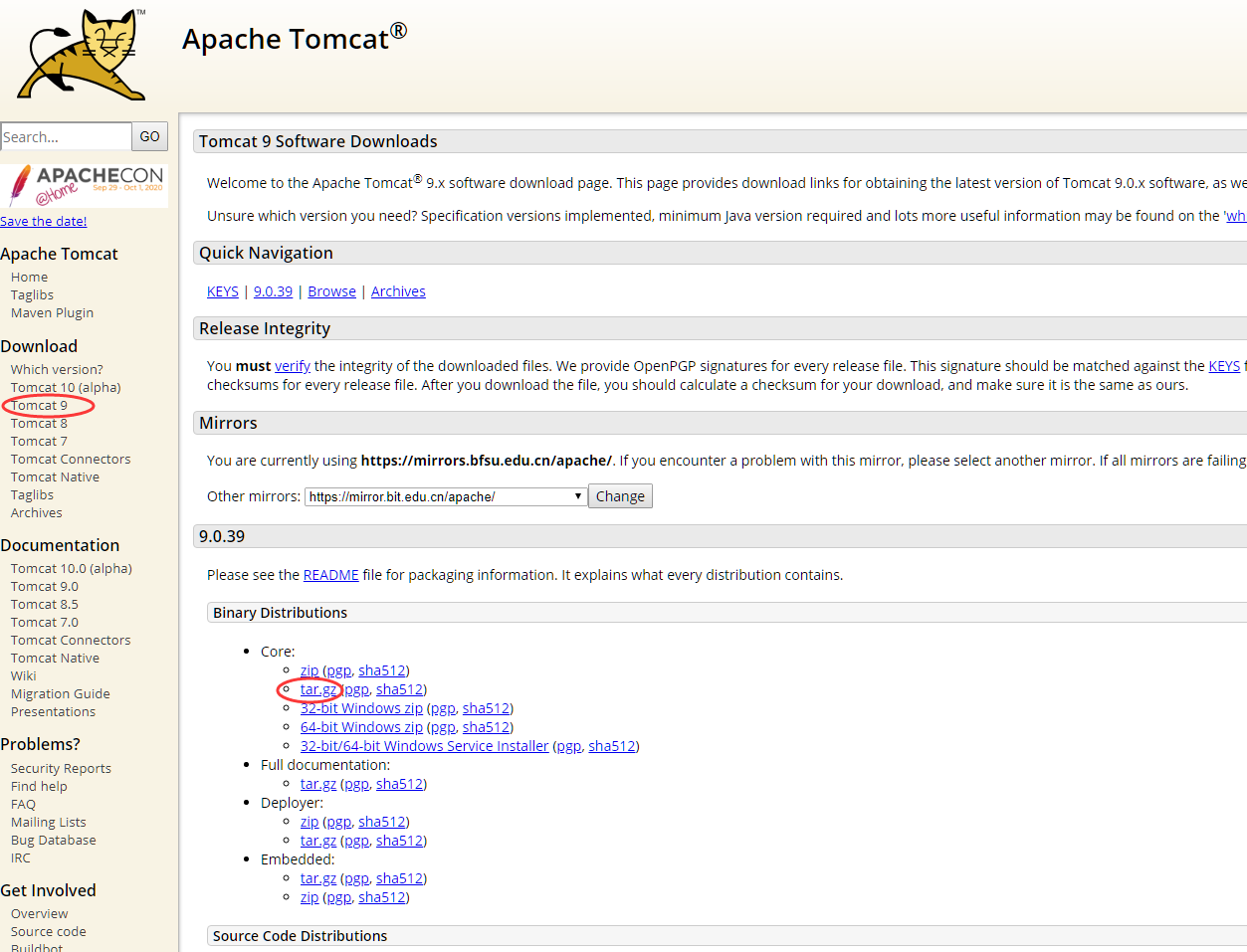Screen dimensions: 1247x952
Task: Download the 32-bit Windows zip
Action: [361, 708]
